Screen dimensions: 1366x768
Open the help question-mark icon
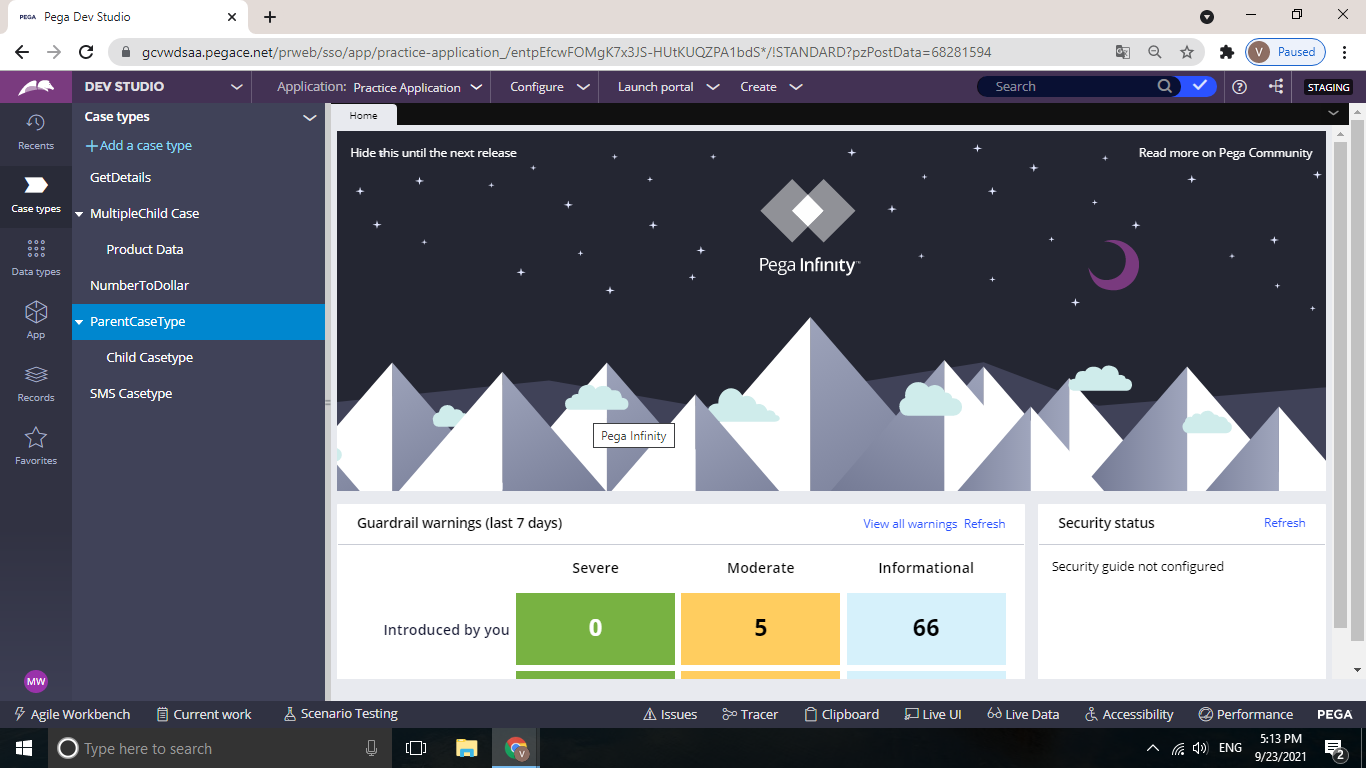(1240, 87)
